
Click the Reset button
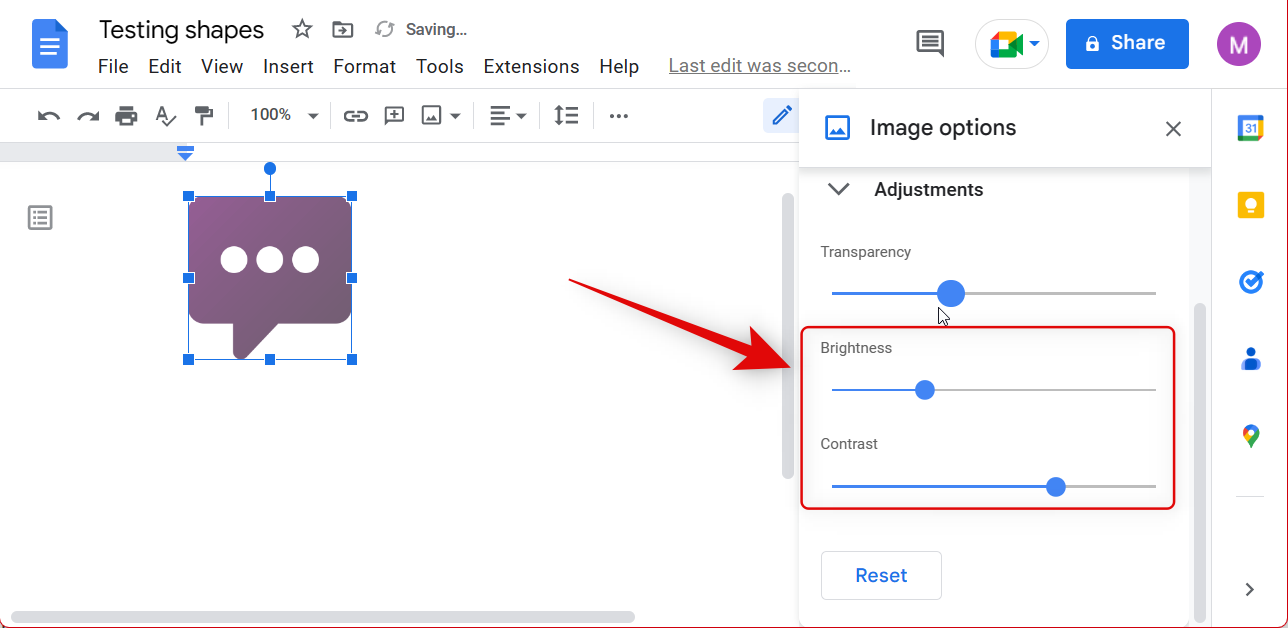pos(881,575)
